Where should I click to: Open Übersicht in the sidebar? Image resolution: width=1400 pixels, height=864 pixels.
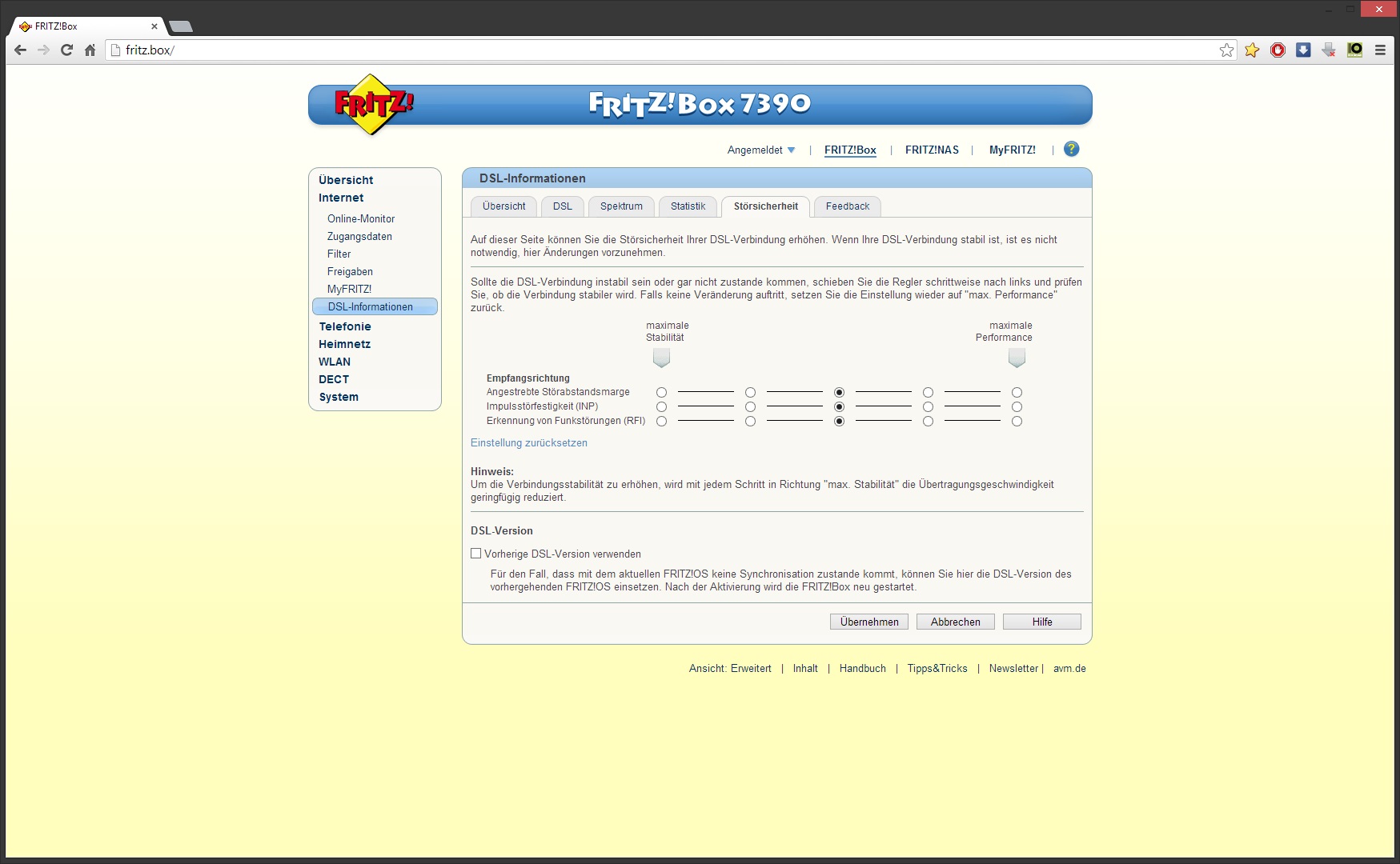tap(346, 180)
